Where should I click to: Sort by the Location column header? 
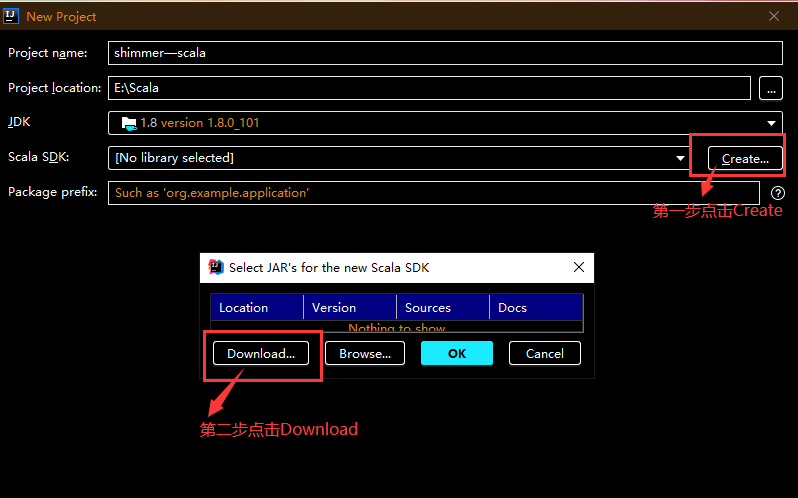(x=256, y=307)
